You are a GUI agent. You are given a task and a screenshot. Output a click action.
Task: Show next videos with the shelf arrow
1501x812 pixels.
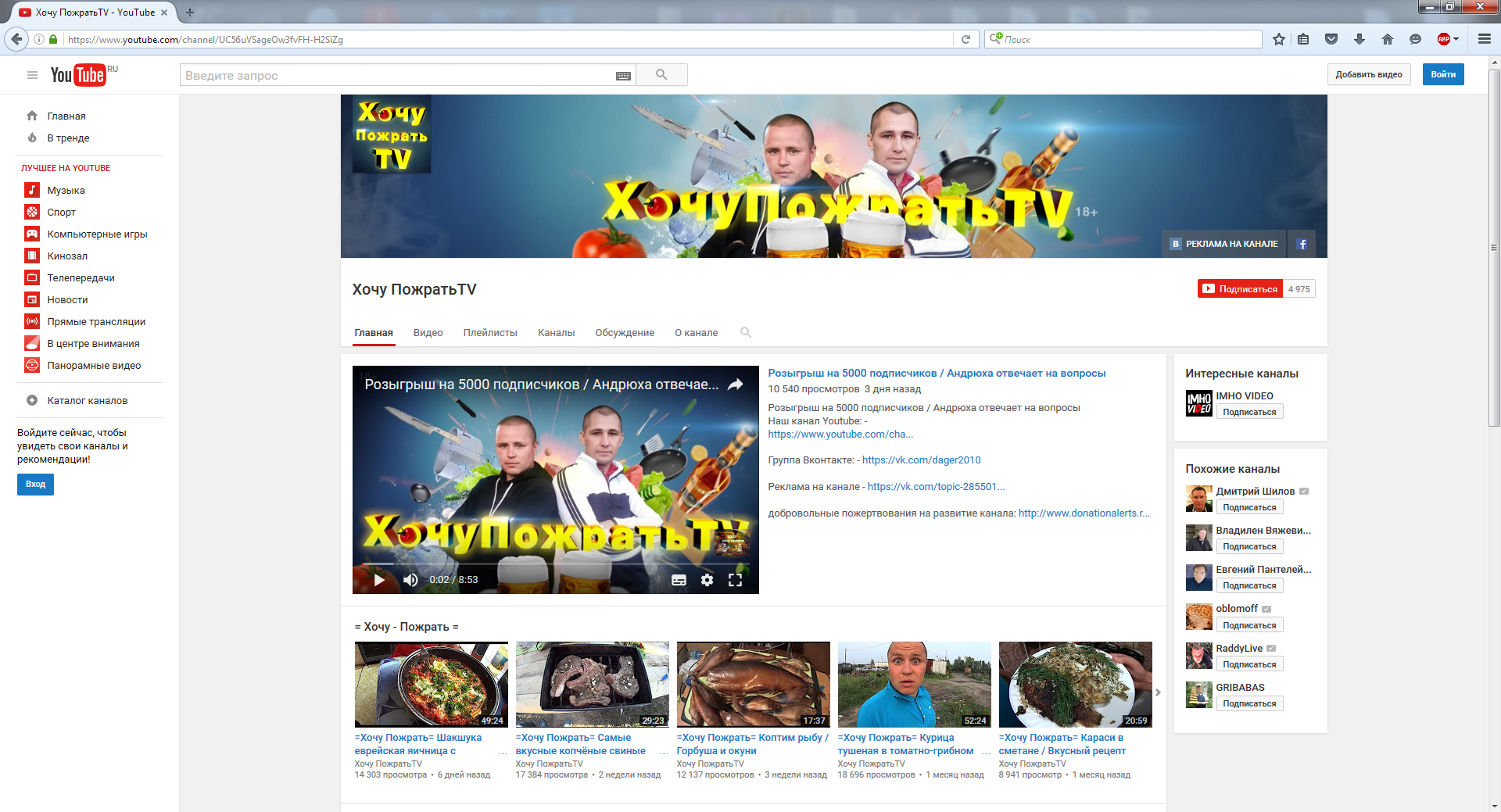1158,692
